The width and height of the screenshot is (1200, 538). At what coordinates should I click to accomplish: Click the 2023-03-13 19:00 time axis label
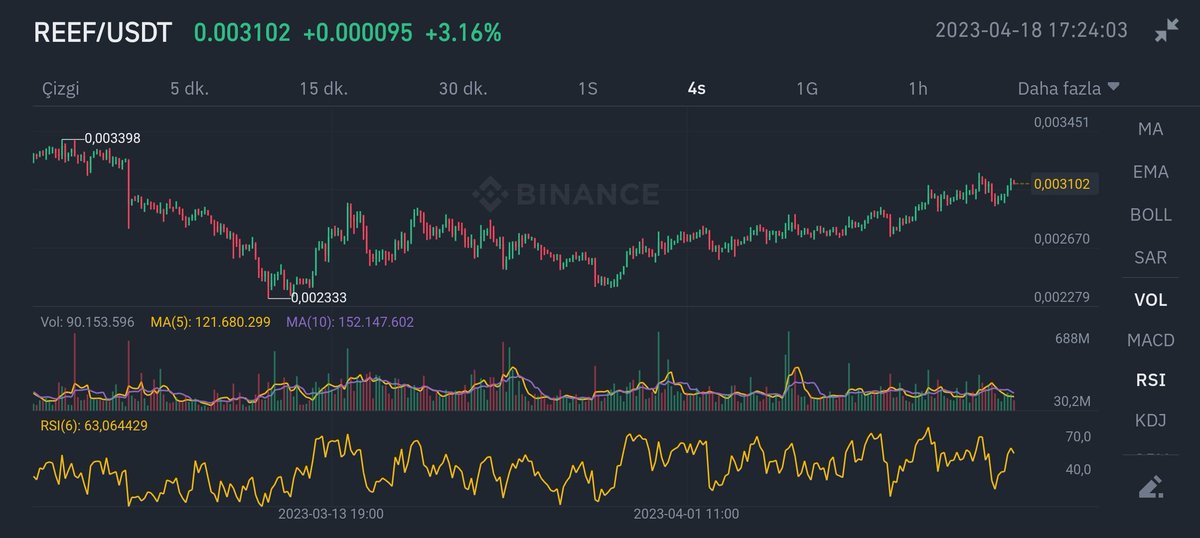[x=331, y=514]
